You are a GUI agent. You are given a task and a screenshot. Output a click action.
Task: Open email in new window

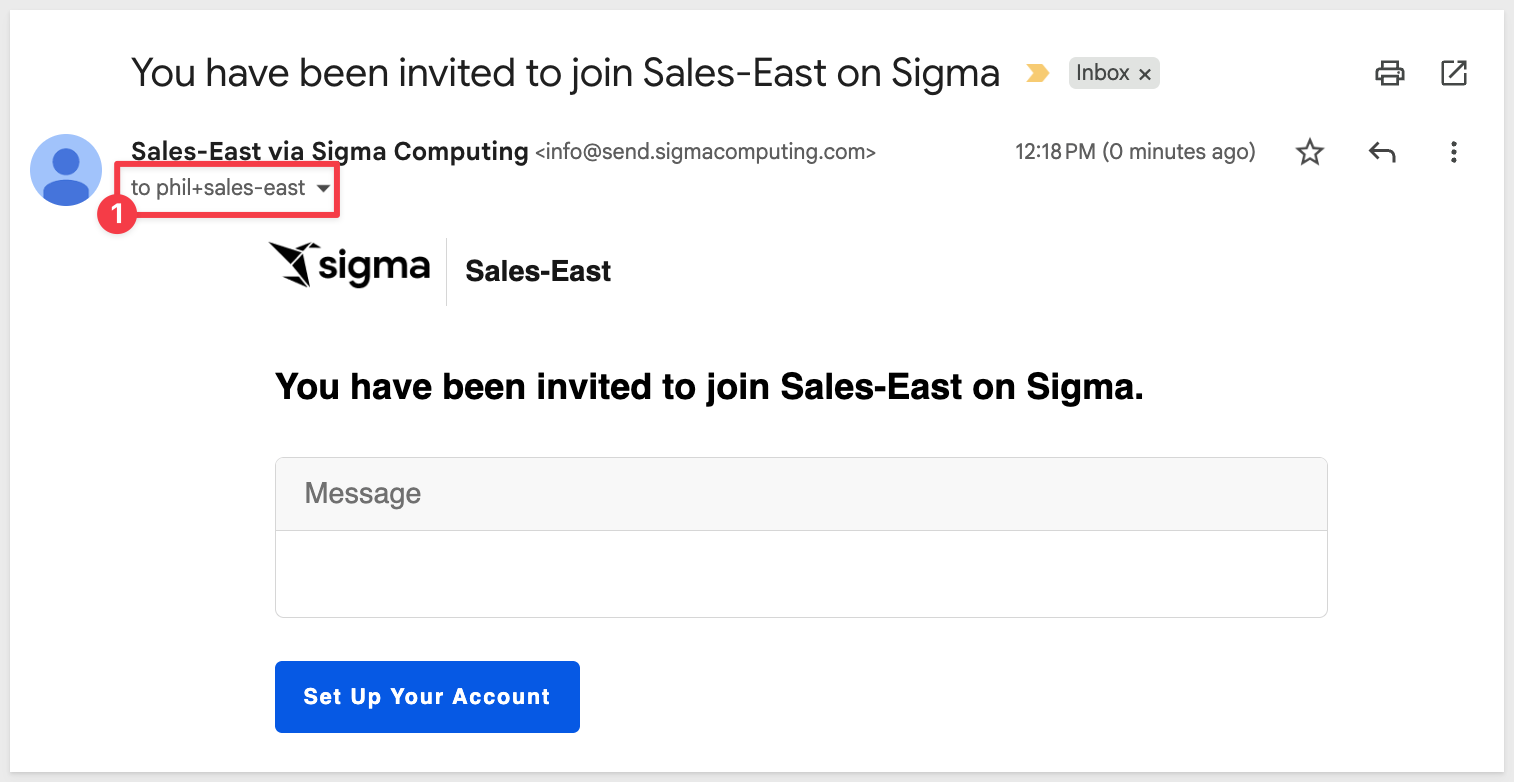coord(1453,73)
